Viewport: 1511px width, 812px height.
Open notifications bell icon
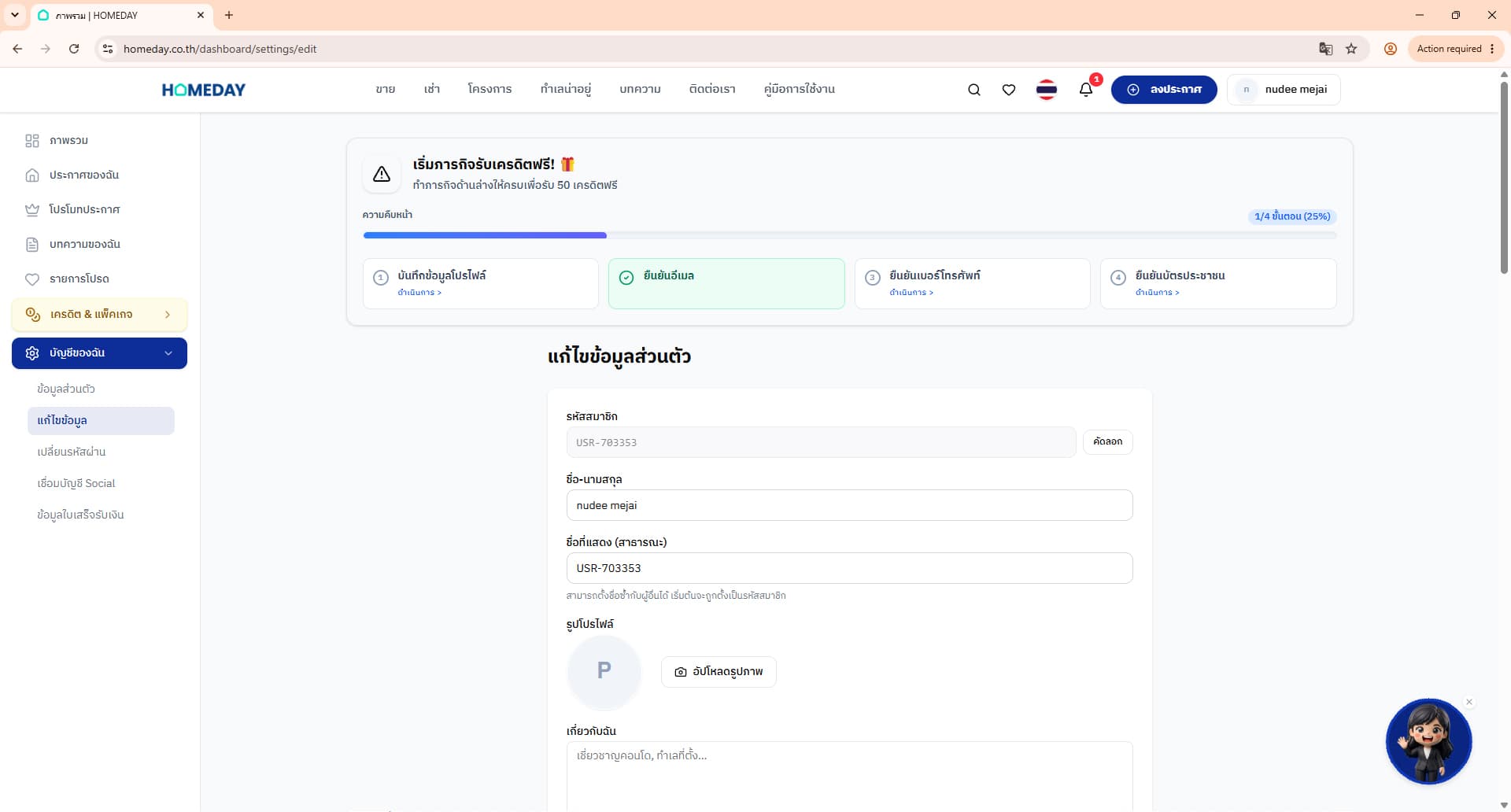1086,90
